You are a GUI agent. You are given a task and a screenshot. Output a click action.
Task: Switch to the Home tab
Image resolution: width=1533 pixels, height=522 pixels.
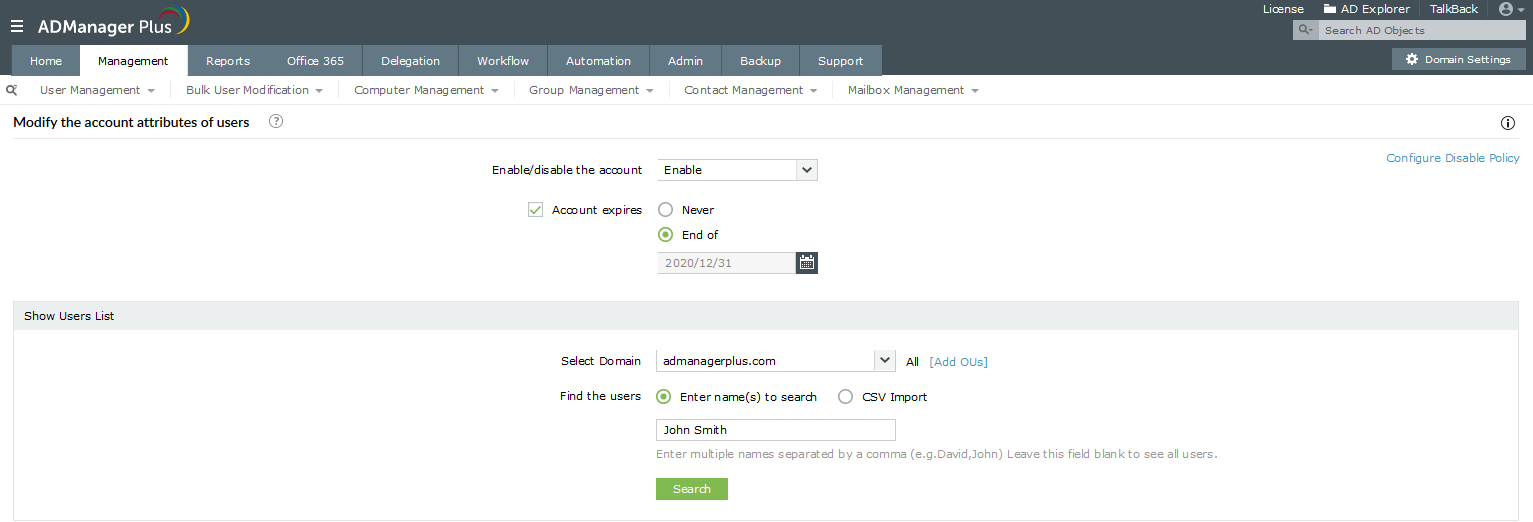coord(46,61)
